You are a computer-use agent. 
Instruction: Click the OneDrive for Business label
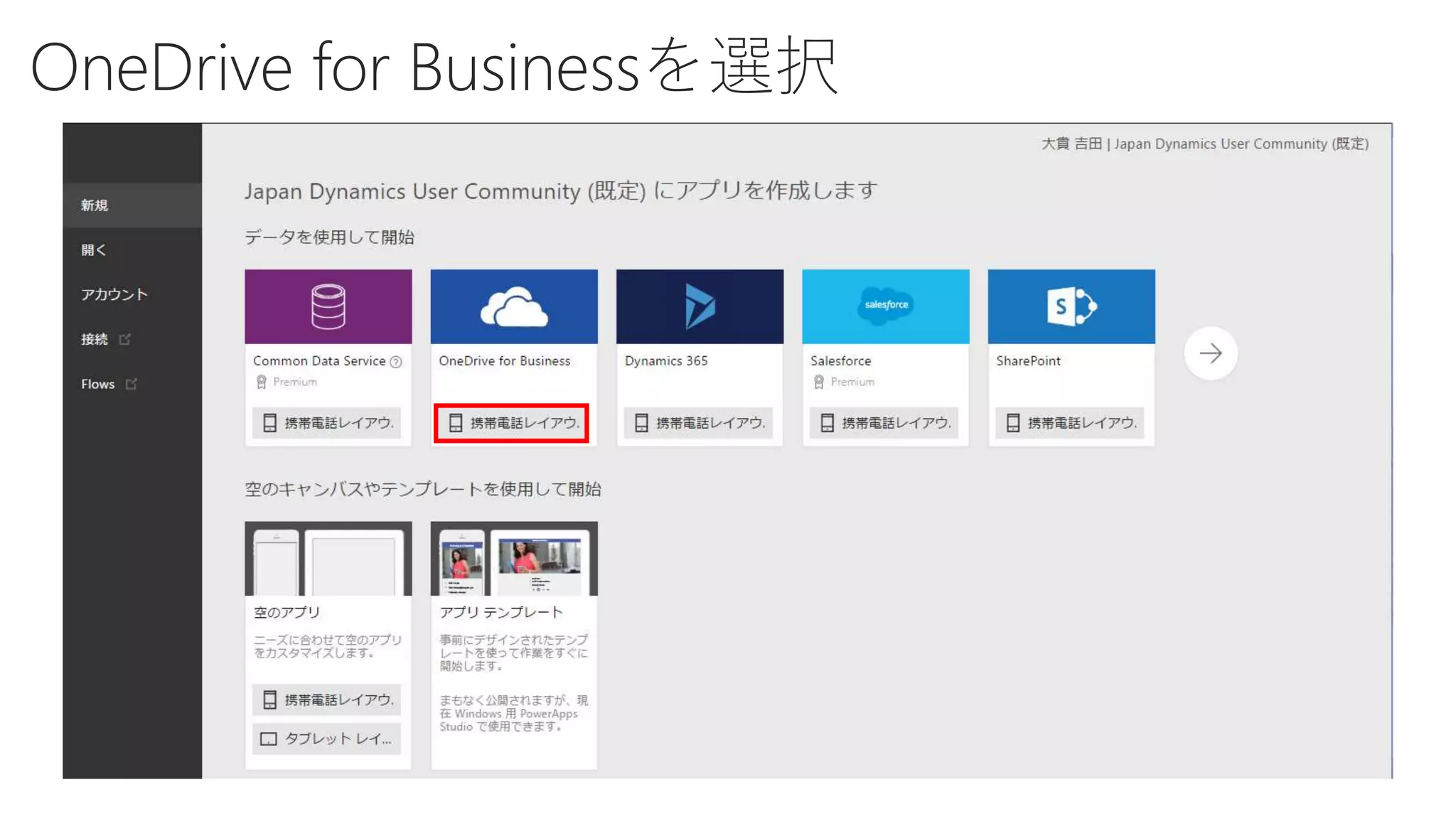point(505,361)
